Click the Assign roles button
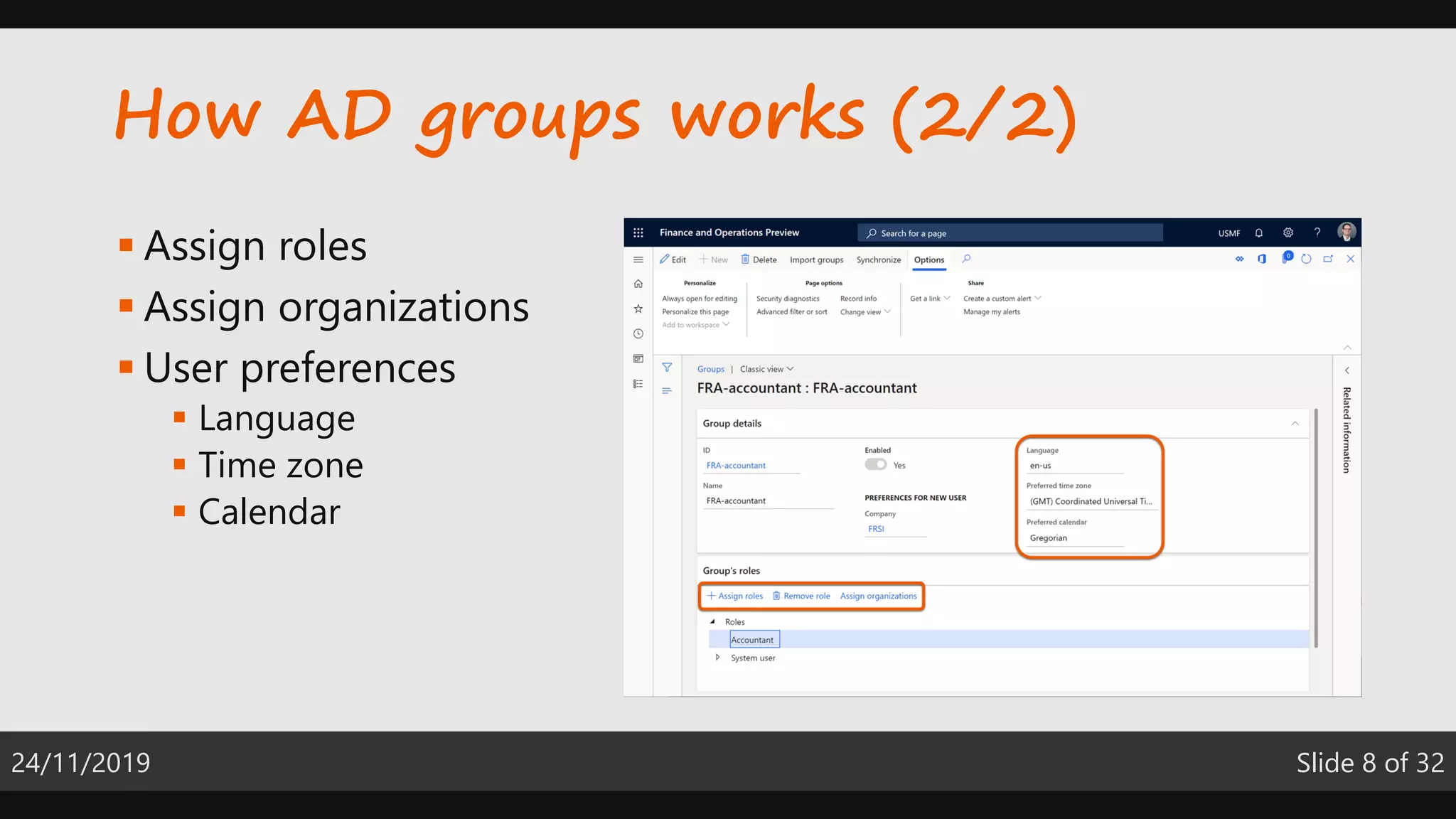 pos(735,596)
